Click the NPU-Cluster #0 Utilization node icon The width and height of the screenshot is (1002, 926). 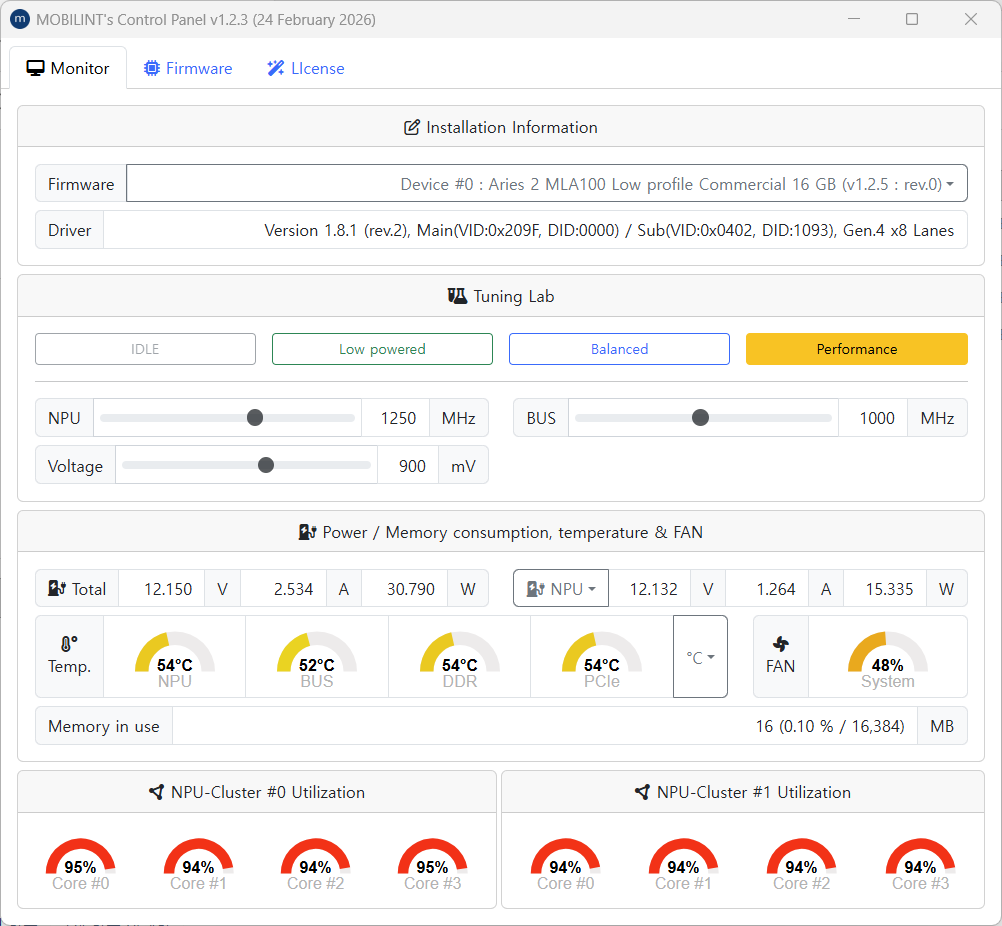click(156, 792)
